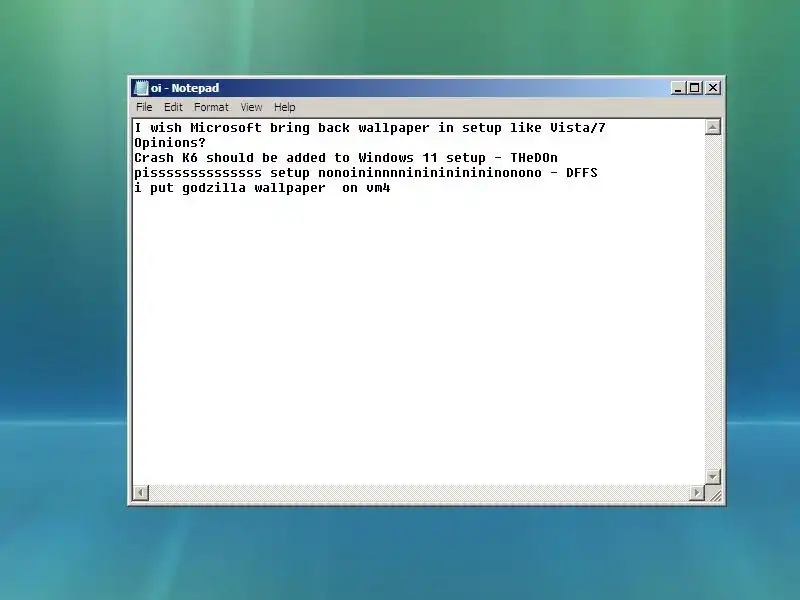This screenshot has height=600, width=800.
Task: Click the word 'godzilla'
Action: coord(214,188)
